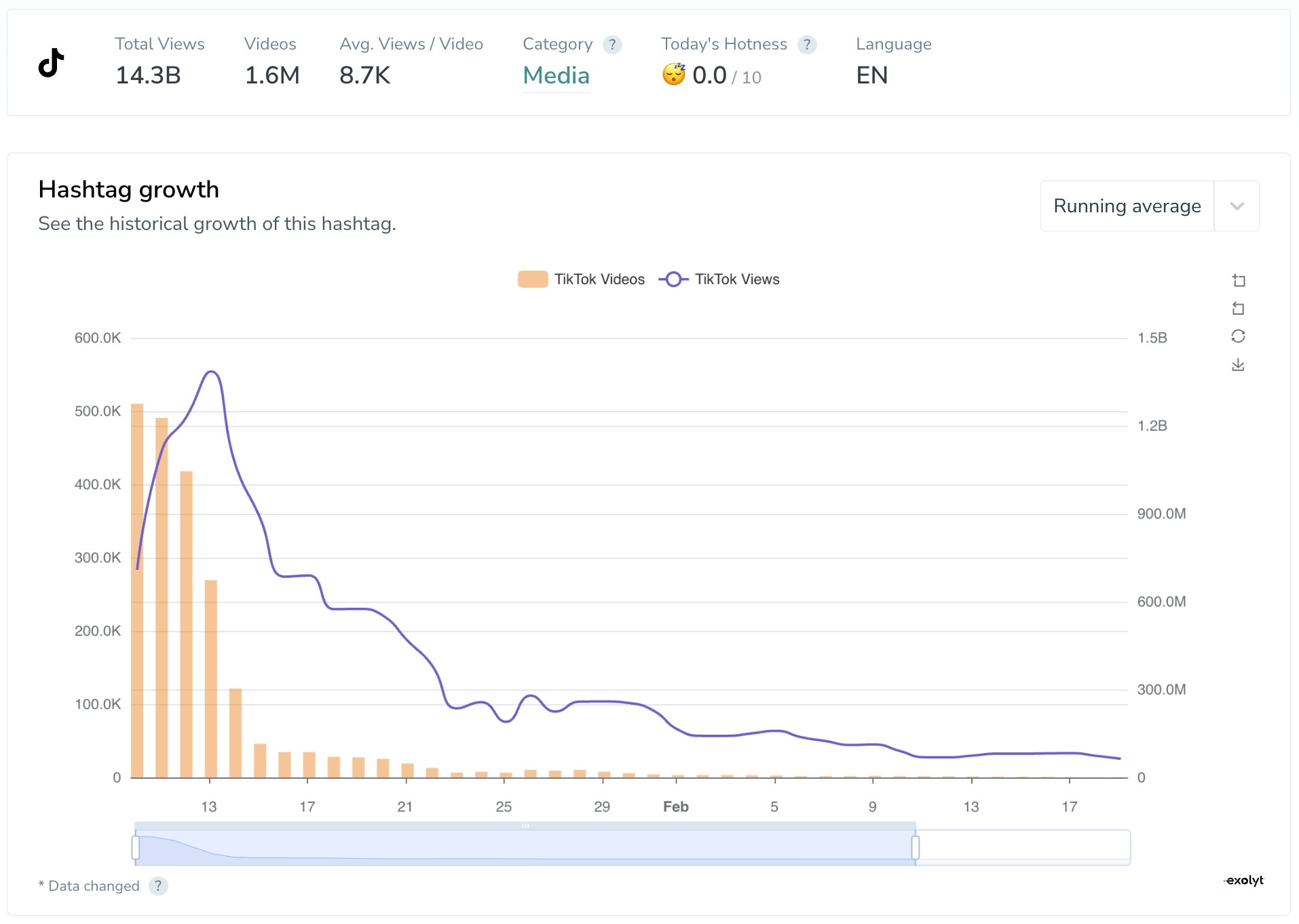Click the right handle of the range slider
The image size is (1299, 924).
915,847
